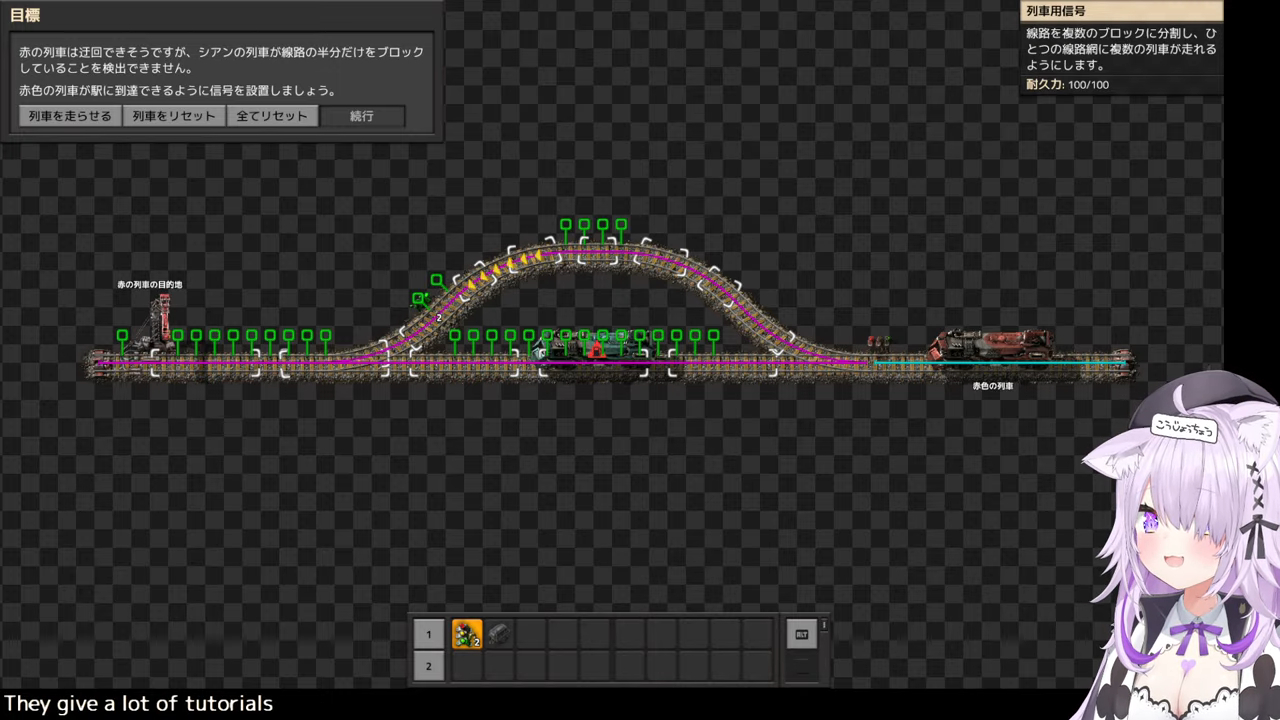The image size is (1280, 720).
Task: Click the last slot of hotbar row 1
Action: [758, 634]
